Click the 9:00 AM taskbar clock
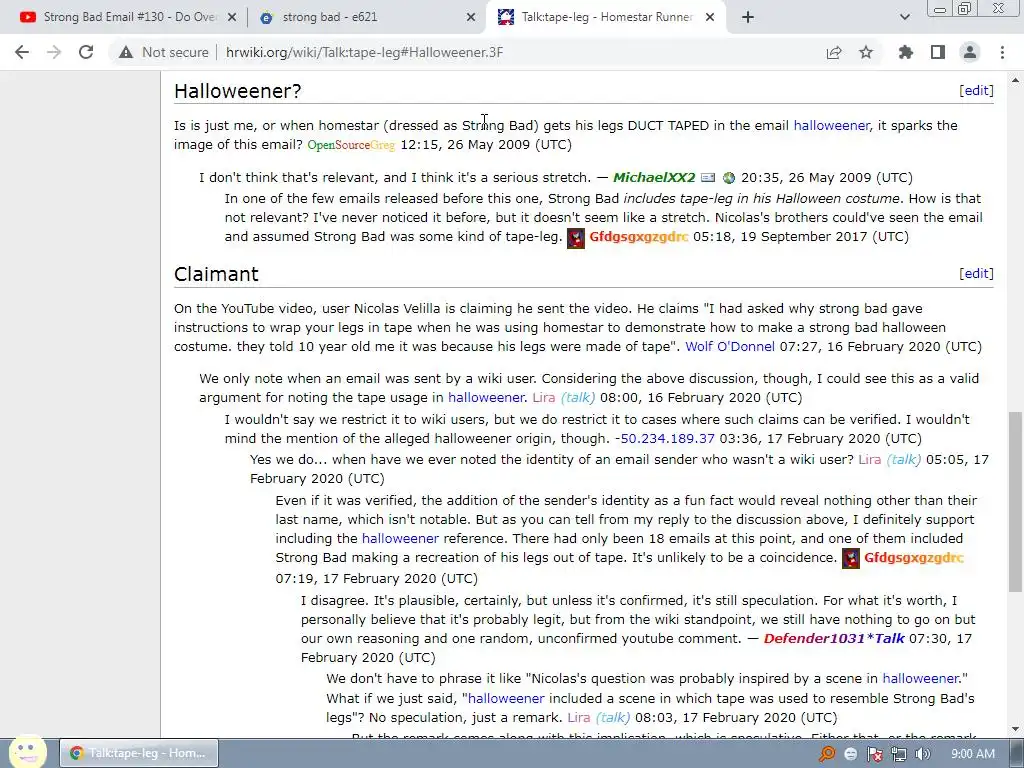This screenshot has height=768, width=1024. (972, 754)
